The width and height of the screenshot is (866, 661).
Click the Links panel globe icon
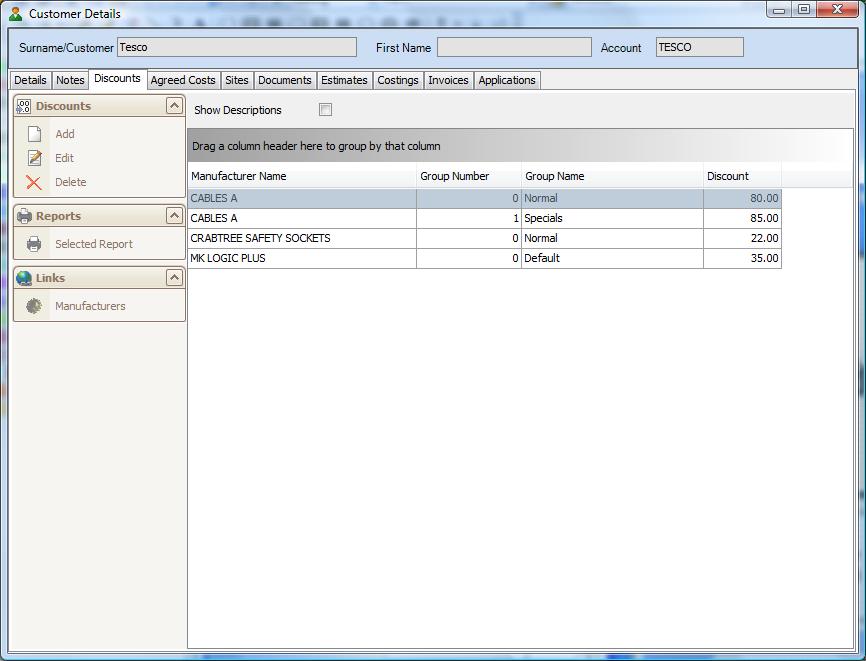24,278
